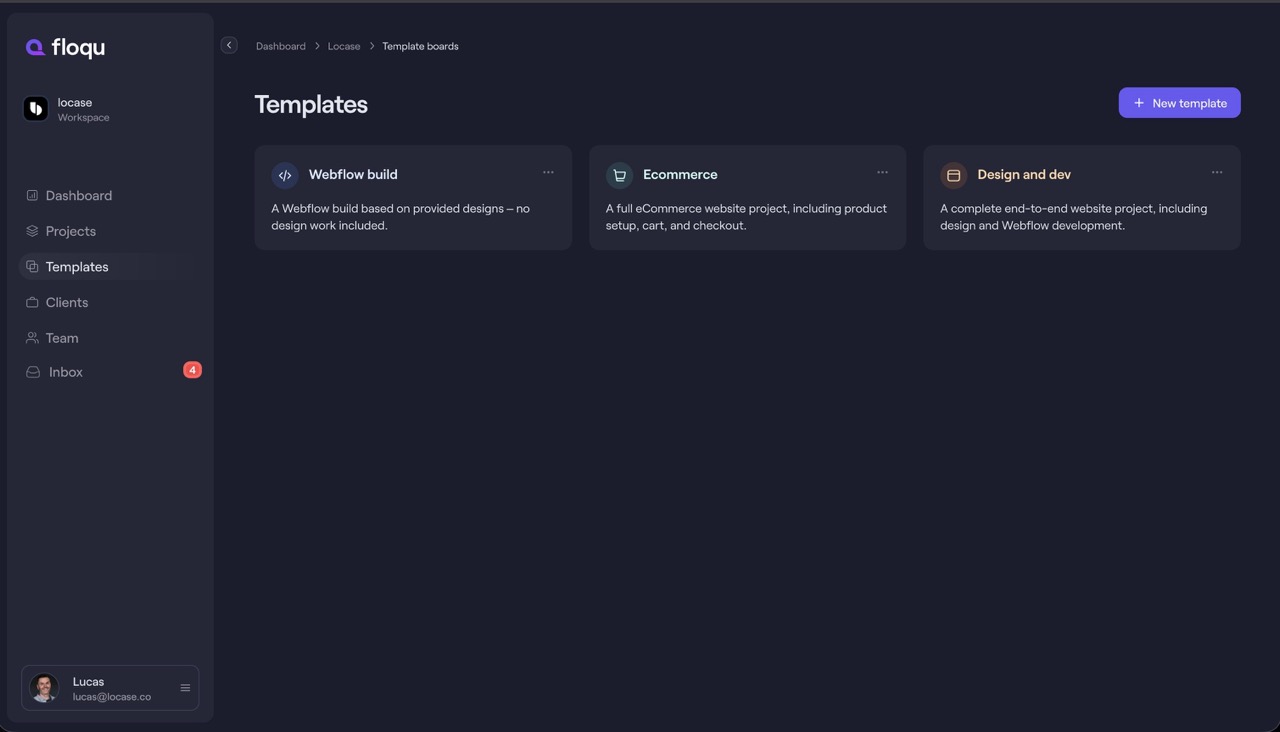The height and width of the screenshot is (732, 1280).
Task: Click the Projects layers icon
Action: click(32, 231)
